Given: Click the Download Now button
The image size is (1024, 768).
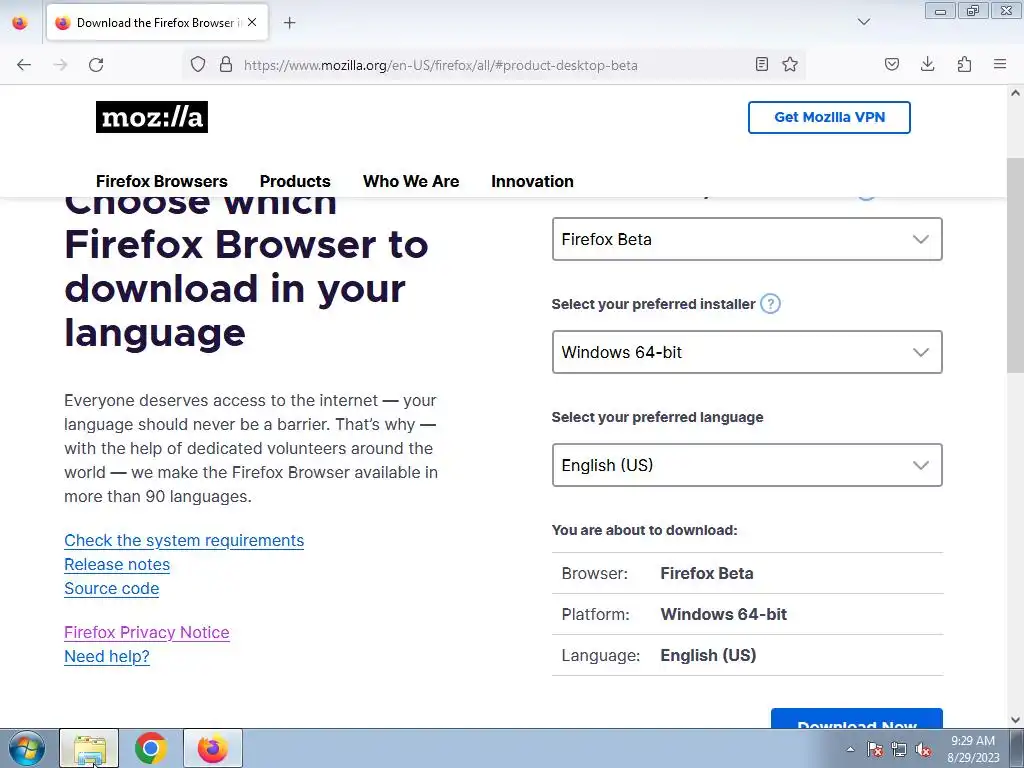Looking at the screenshot, I should (857, 718).
